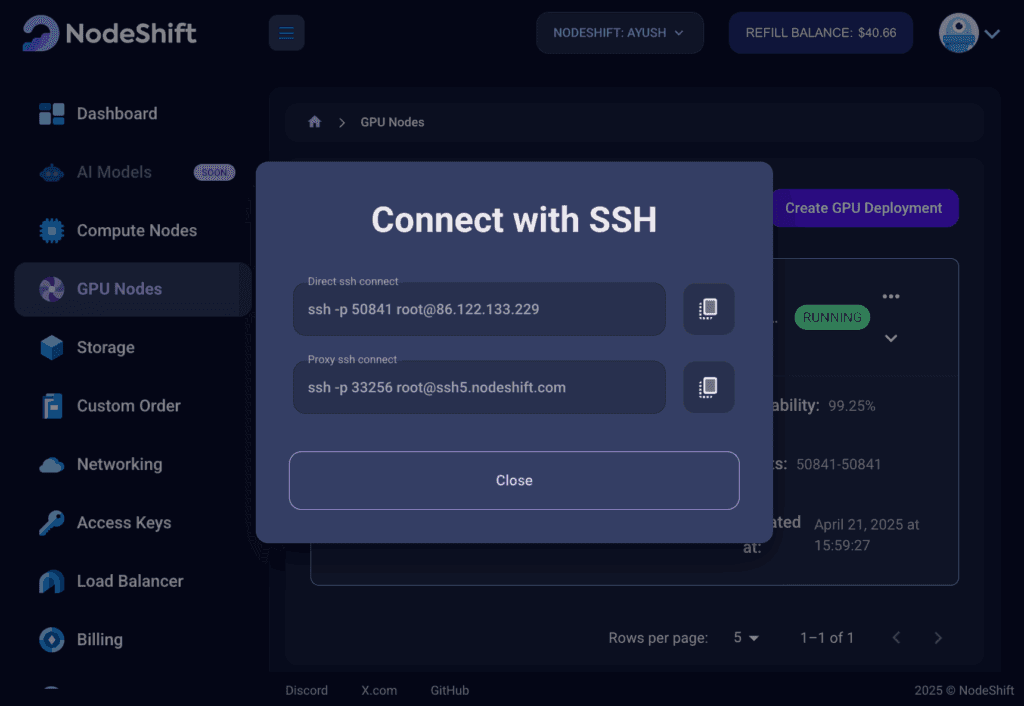
Task: Click the Access Keys key icon
Action: point(52,522)
